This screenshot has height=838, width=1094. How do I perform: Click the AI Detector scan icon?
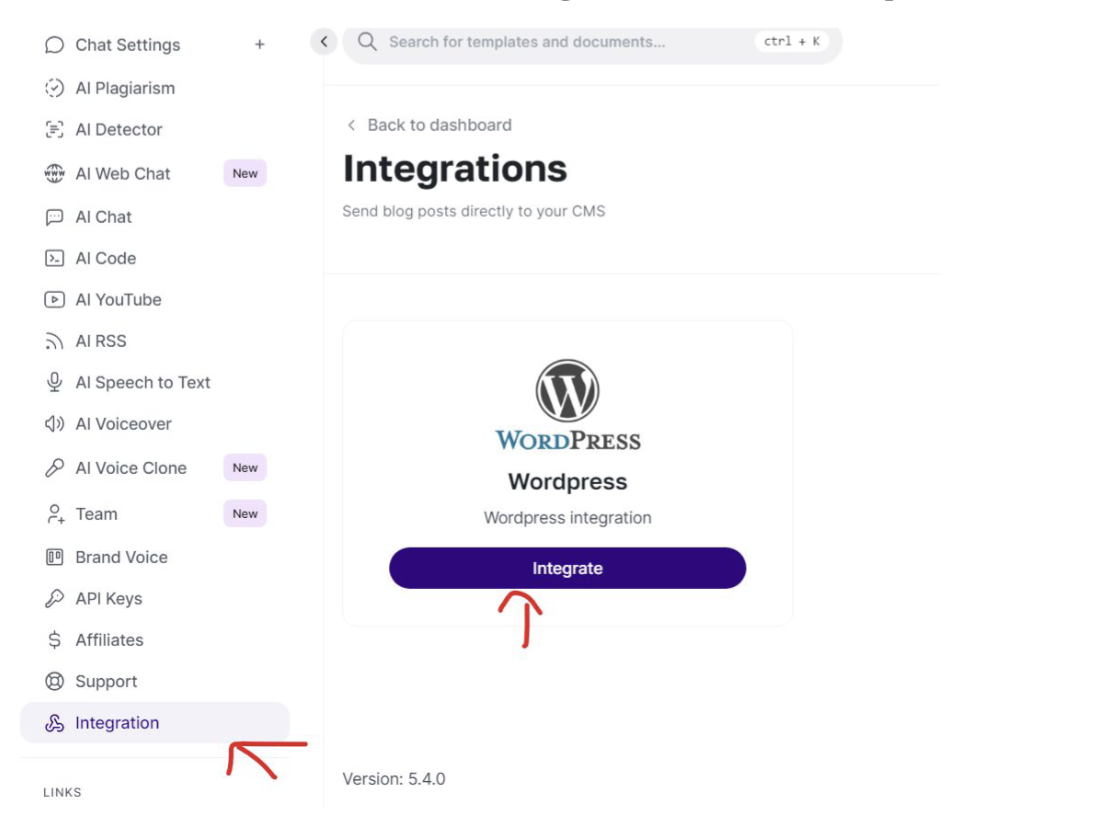[54, 130]
